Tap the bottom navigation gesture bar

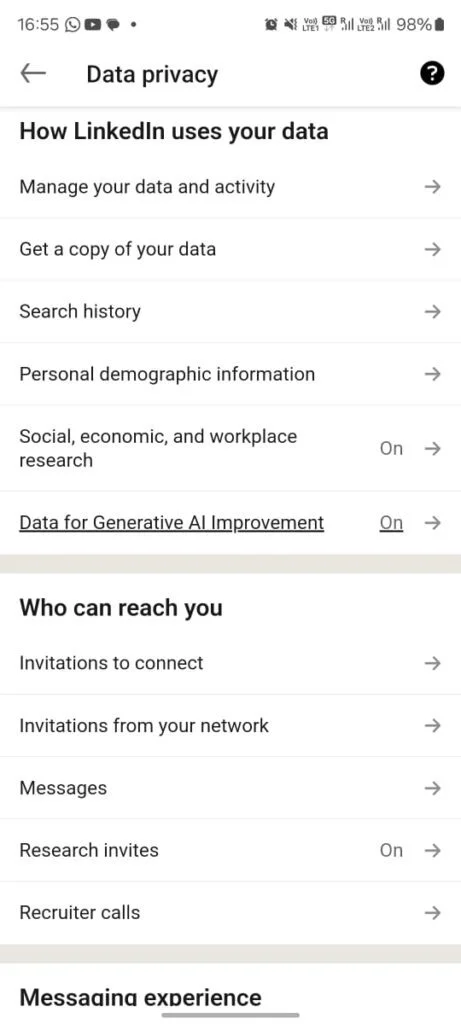coord(230,1015)
